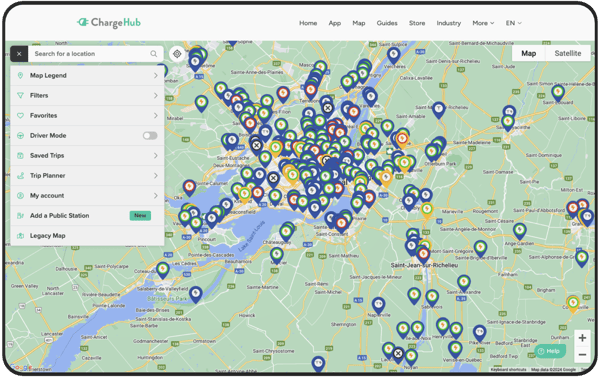
Task: Click the New badge
Action: click(140, 216)
